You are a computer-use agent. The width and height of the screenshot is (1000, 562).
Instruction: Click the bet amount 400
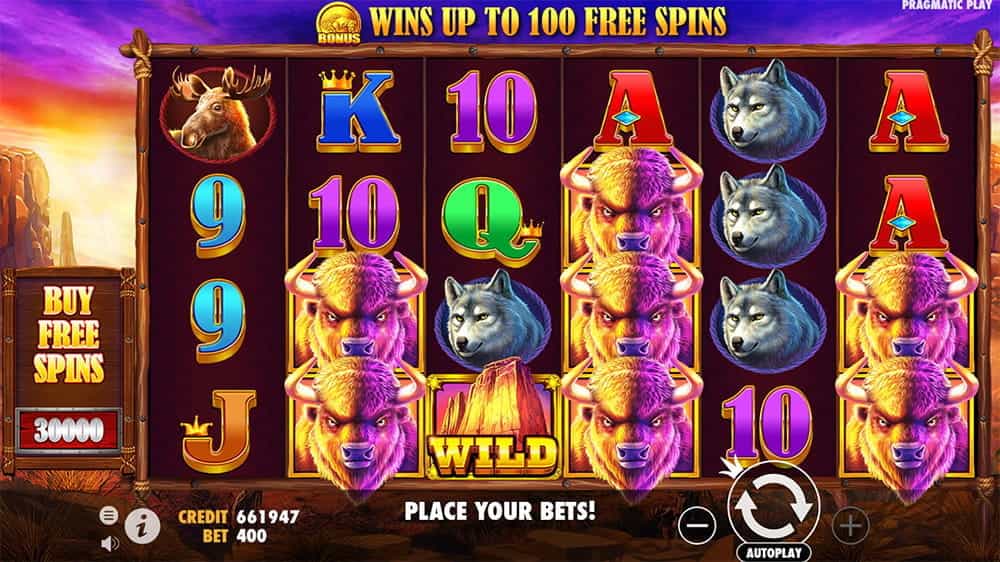(x=252, y=536)
